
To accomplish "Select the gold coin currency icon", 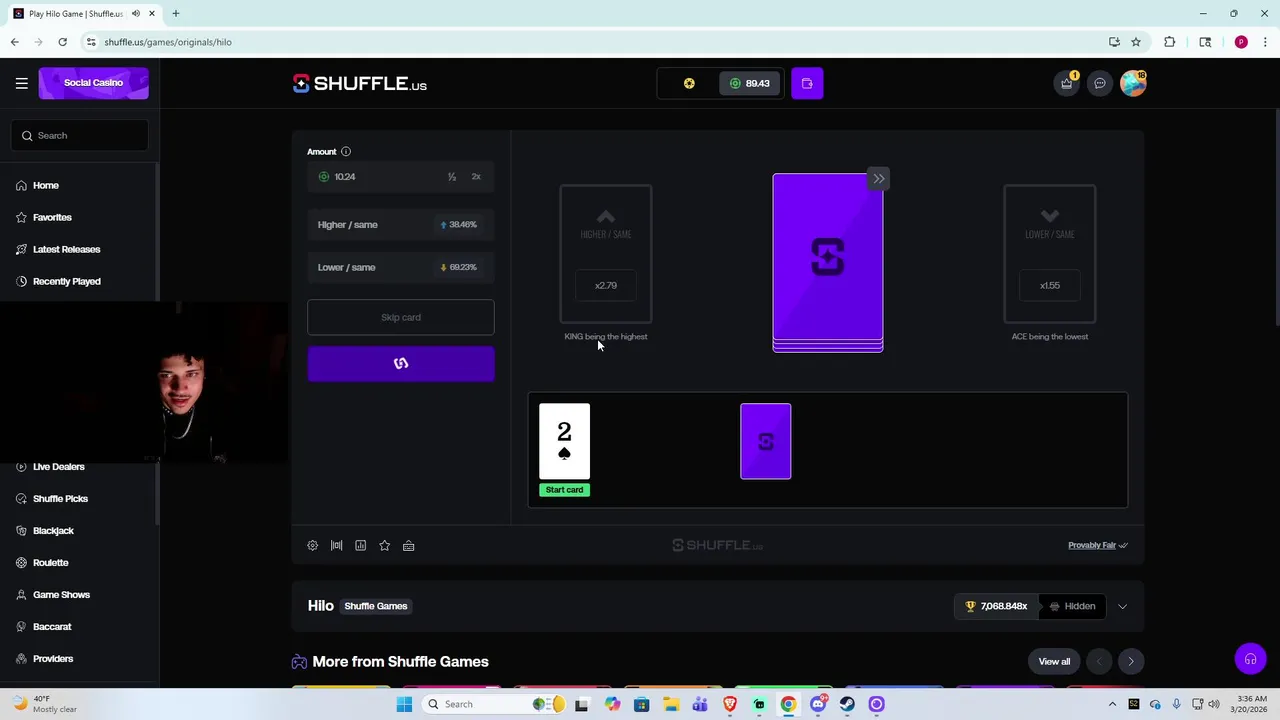I will (689, 83).
